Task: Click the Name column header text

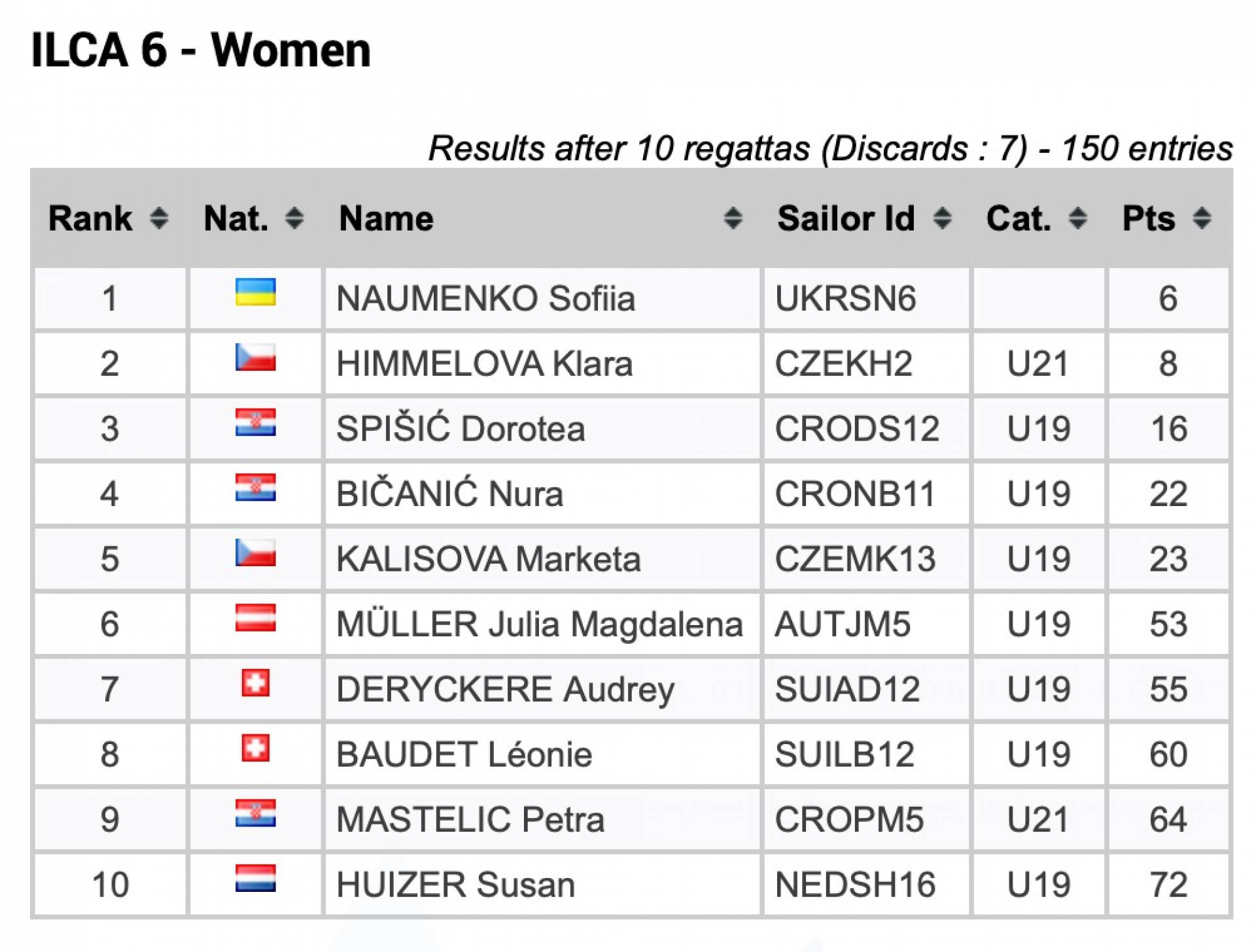Action: click(x=386, y=218)
